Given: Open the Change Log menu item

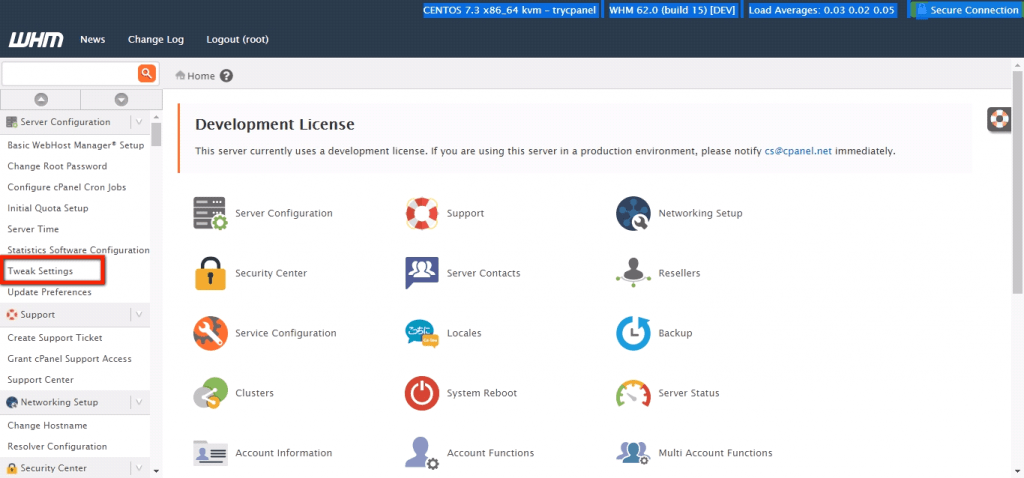Looking at the screenshot, I should pyautogui.click(x=156, y=40).
